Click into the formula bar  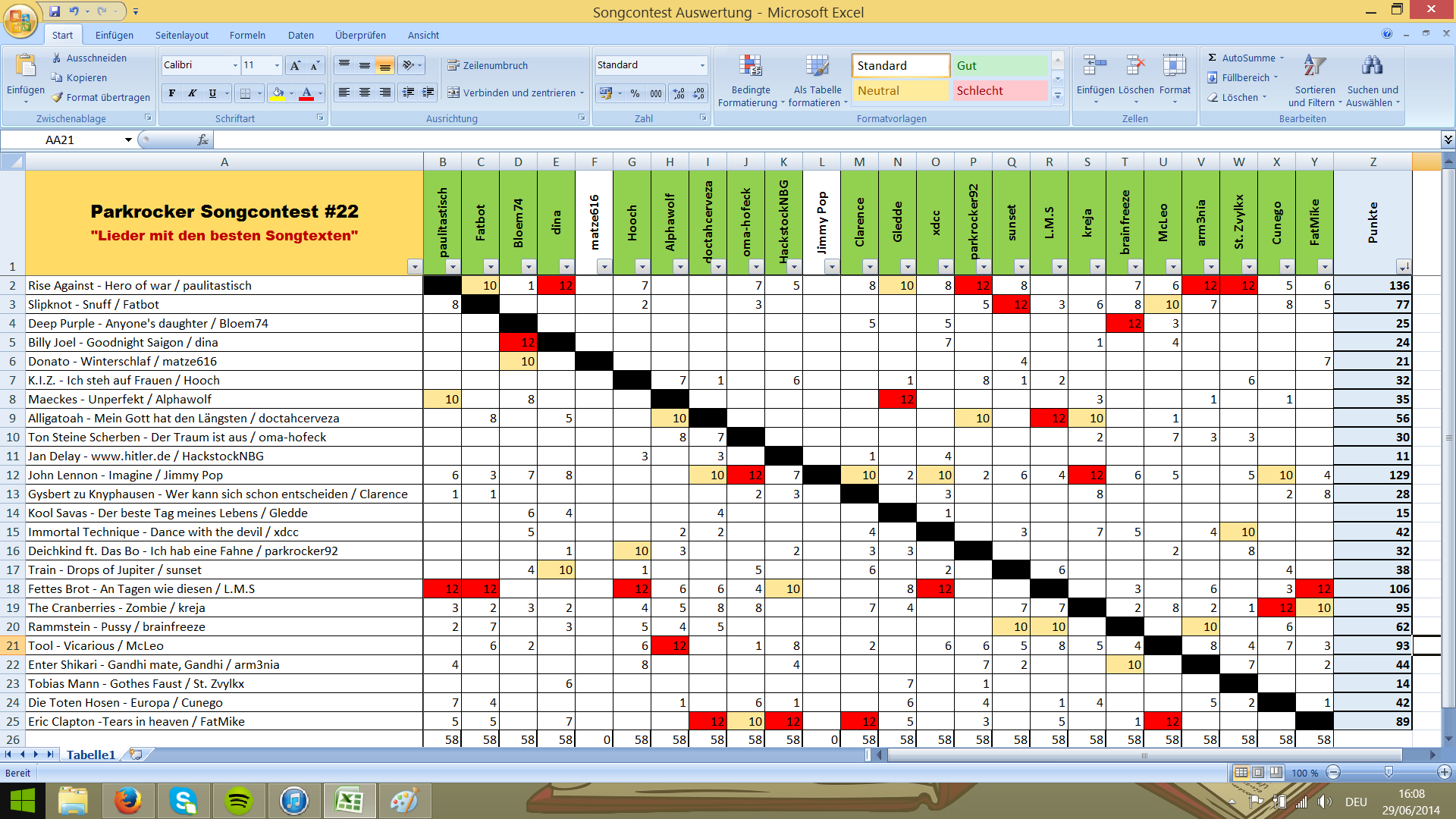[x=827, y=140]
